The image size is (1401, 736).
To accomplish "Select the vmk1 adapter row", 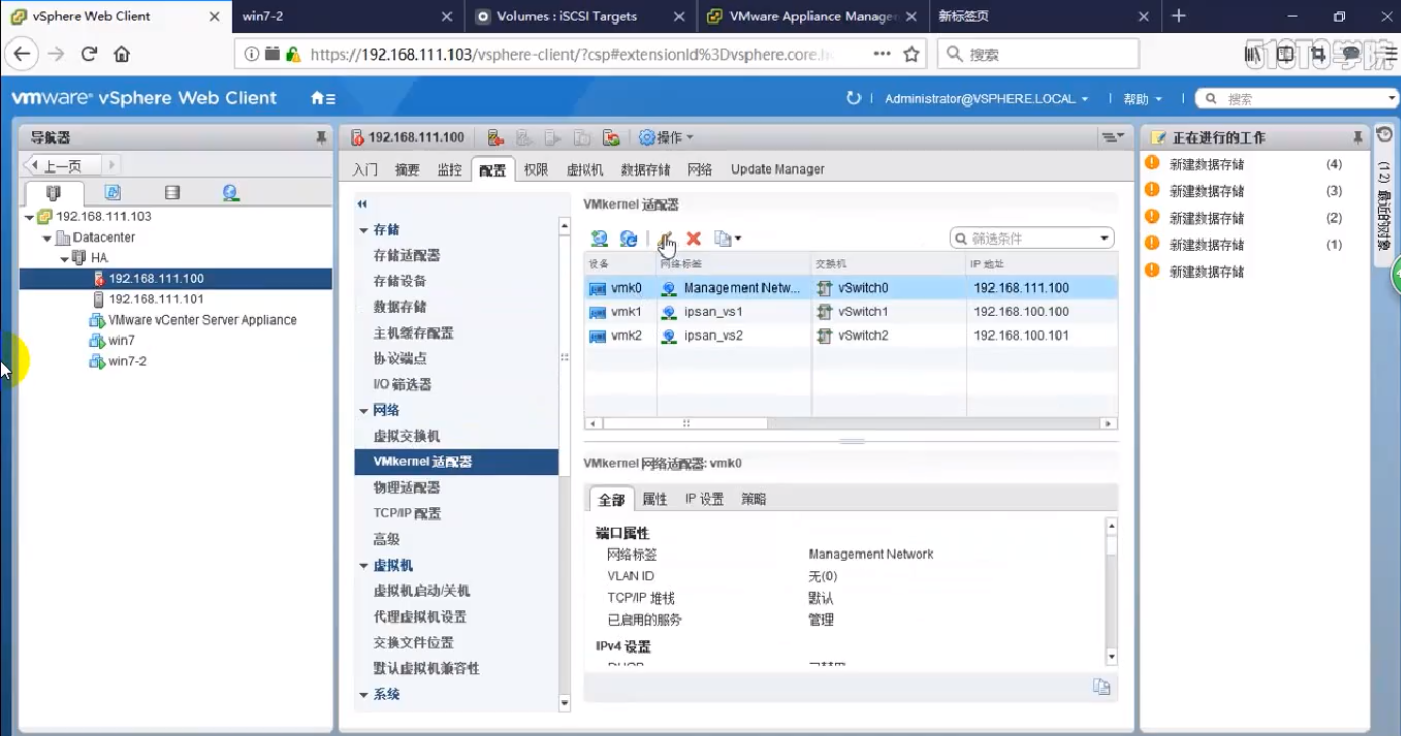I will 850,312.
